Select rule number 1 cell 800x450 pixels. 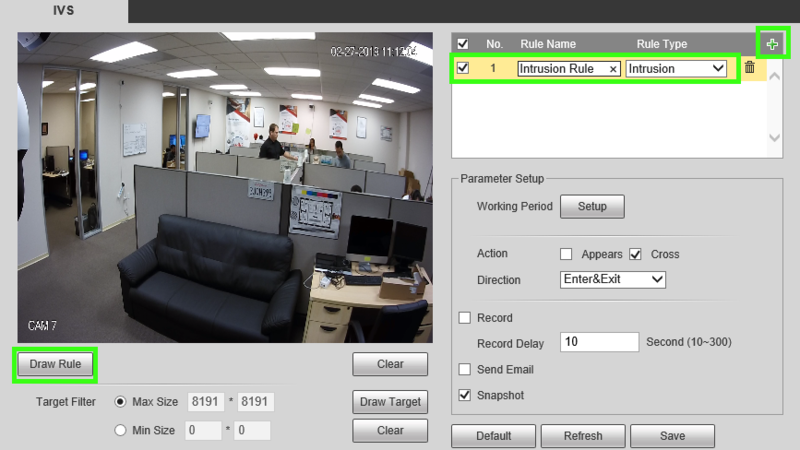point(493,68)
